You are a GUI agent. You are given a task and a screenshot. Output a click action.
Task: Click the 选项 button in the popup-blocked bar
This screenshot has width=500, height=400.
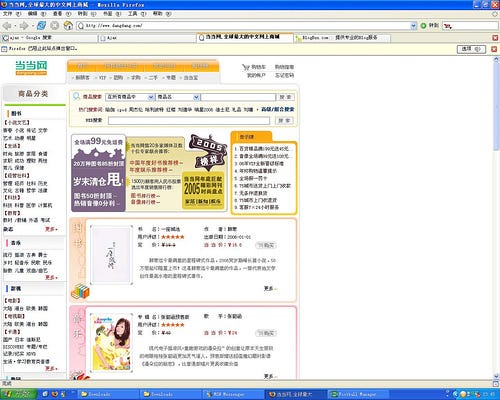pos(471,49)
